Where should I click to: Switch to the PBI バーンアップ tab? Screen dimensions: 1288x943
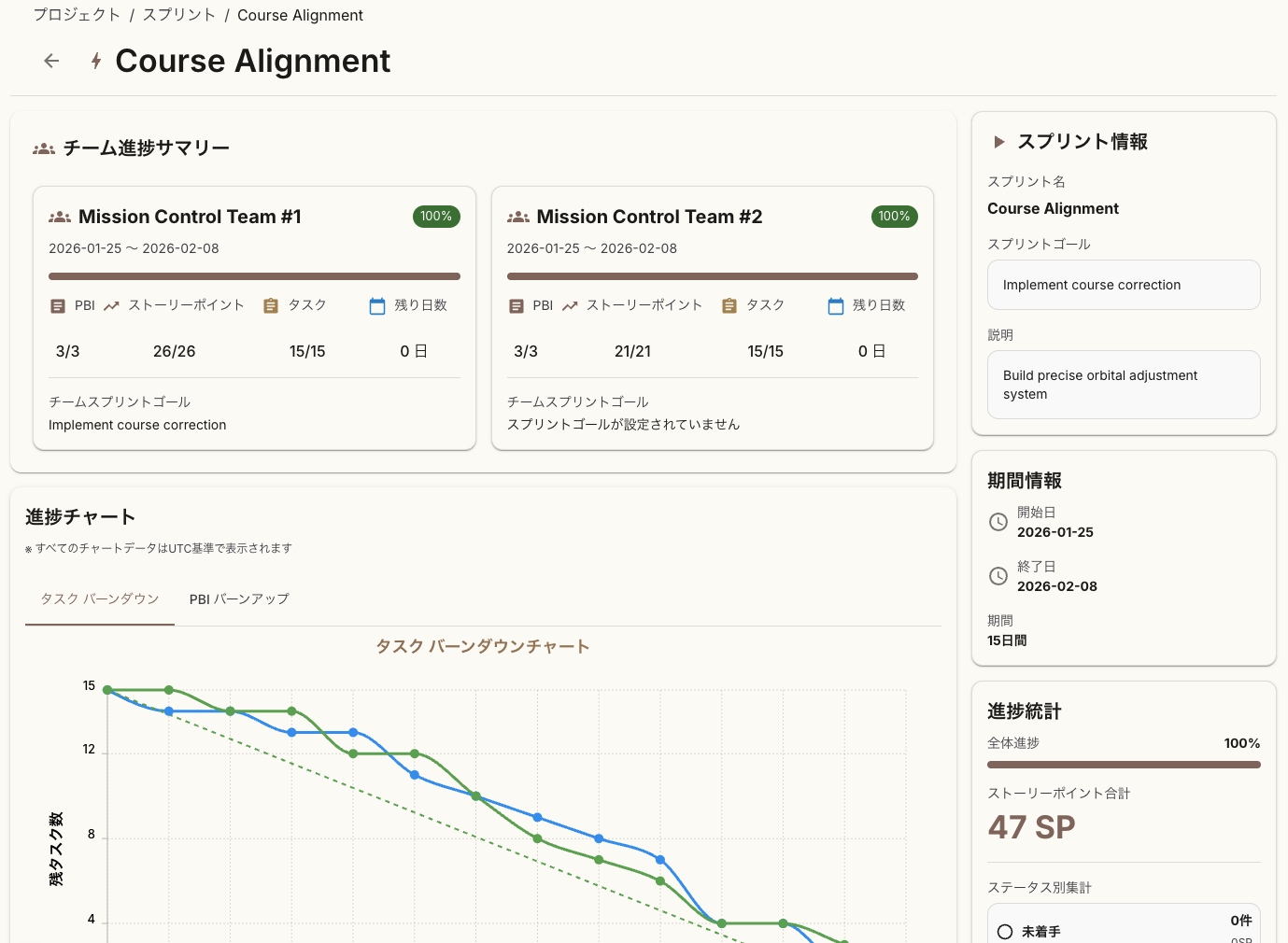[239, 599]
